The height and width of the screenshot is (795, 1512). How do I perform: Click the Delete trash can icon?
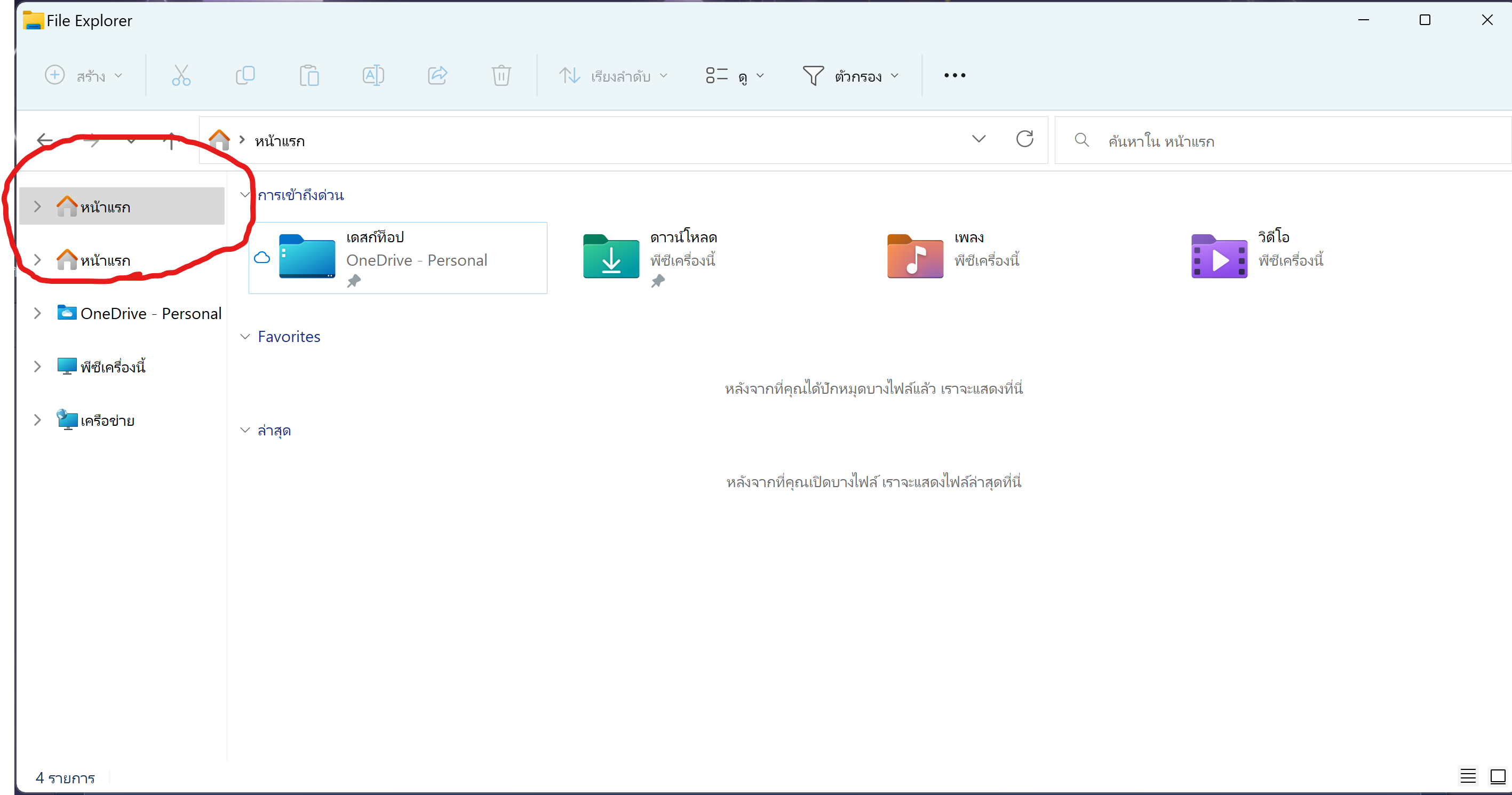pyautogui.click(x=500, y=75)
